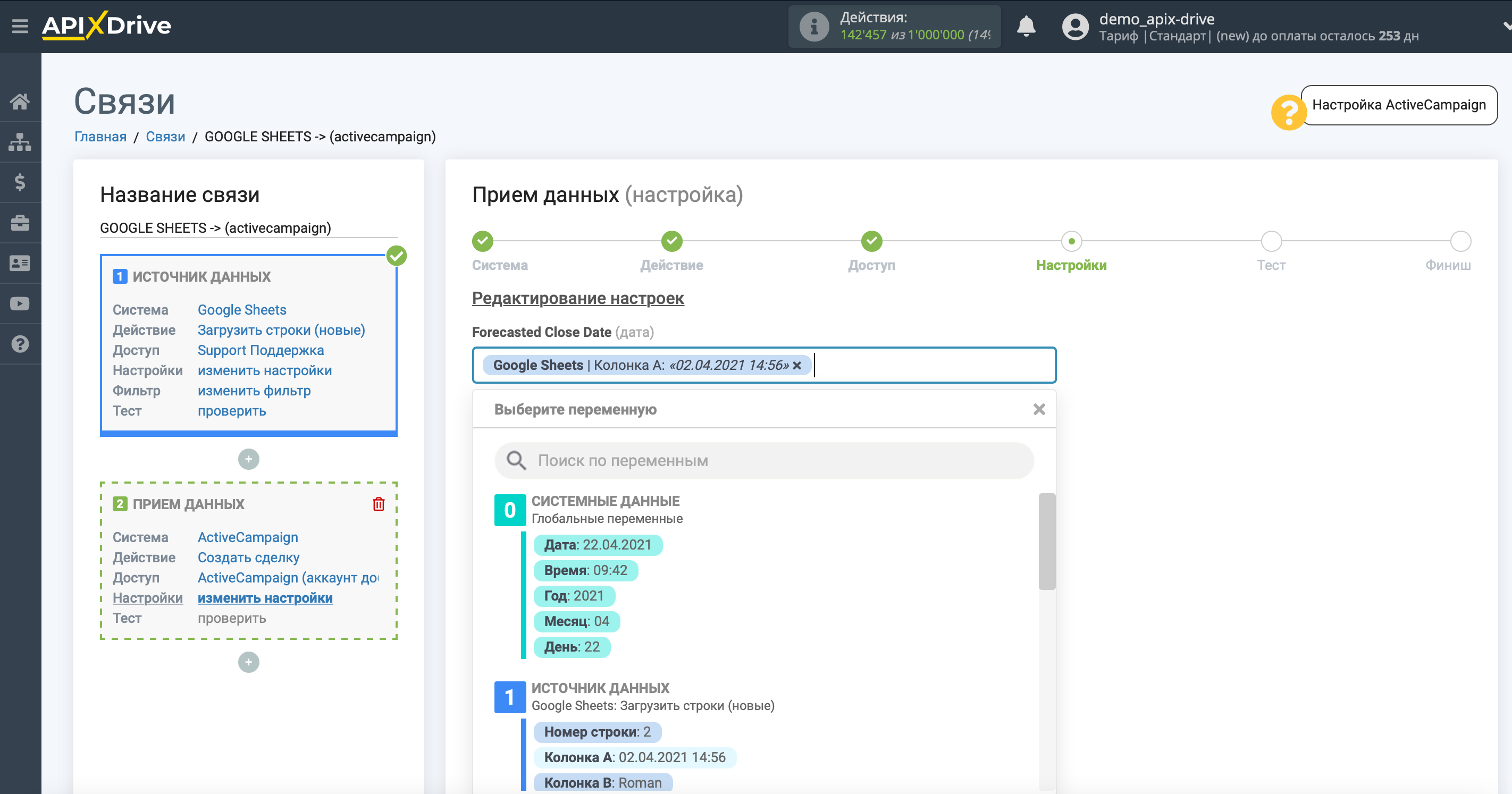This screenshot has width=1512, height=794.
Task: Click the variable list scrollbar
Action: 1046,541
